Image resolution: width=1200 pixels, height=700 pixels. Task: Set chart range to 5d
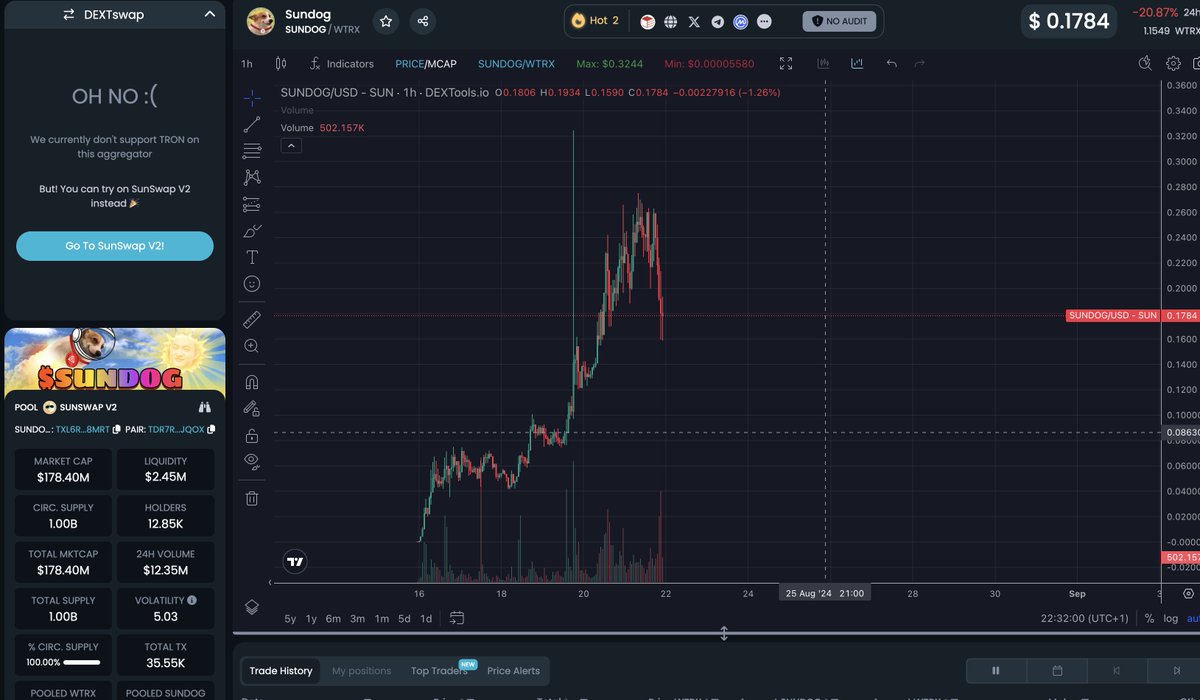click(404, 618)
